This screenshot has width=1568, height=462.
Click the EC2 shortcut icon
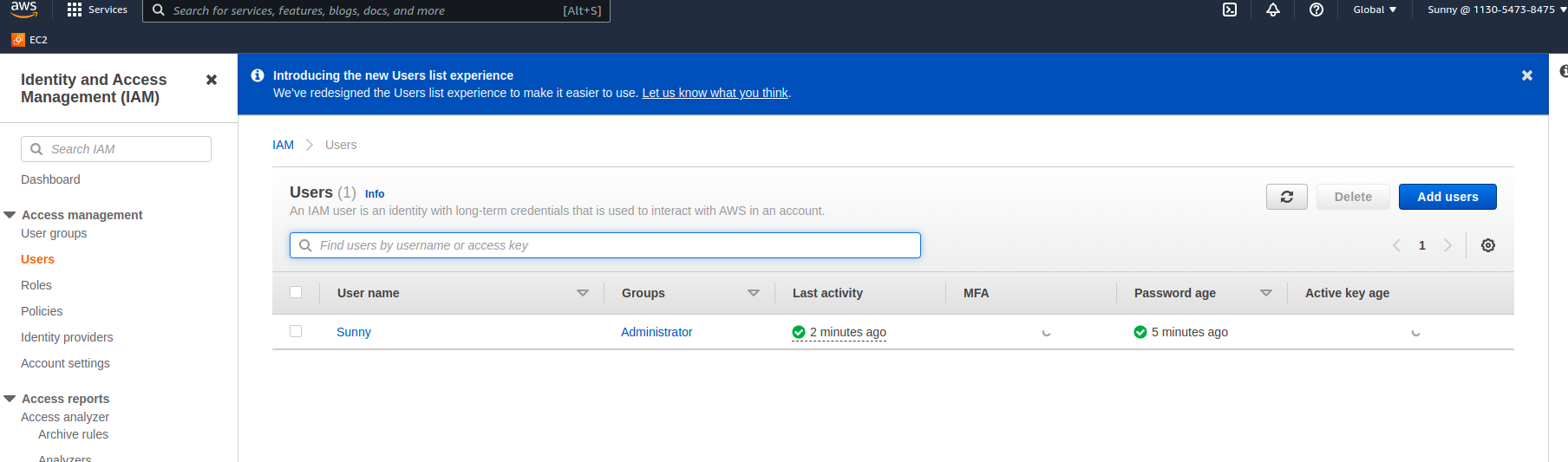(x=18, y=40)
